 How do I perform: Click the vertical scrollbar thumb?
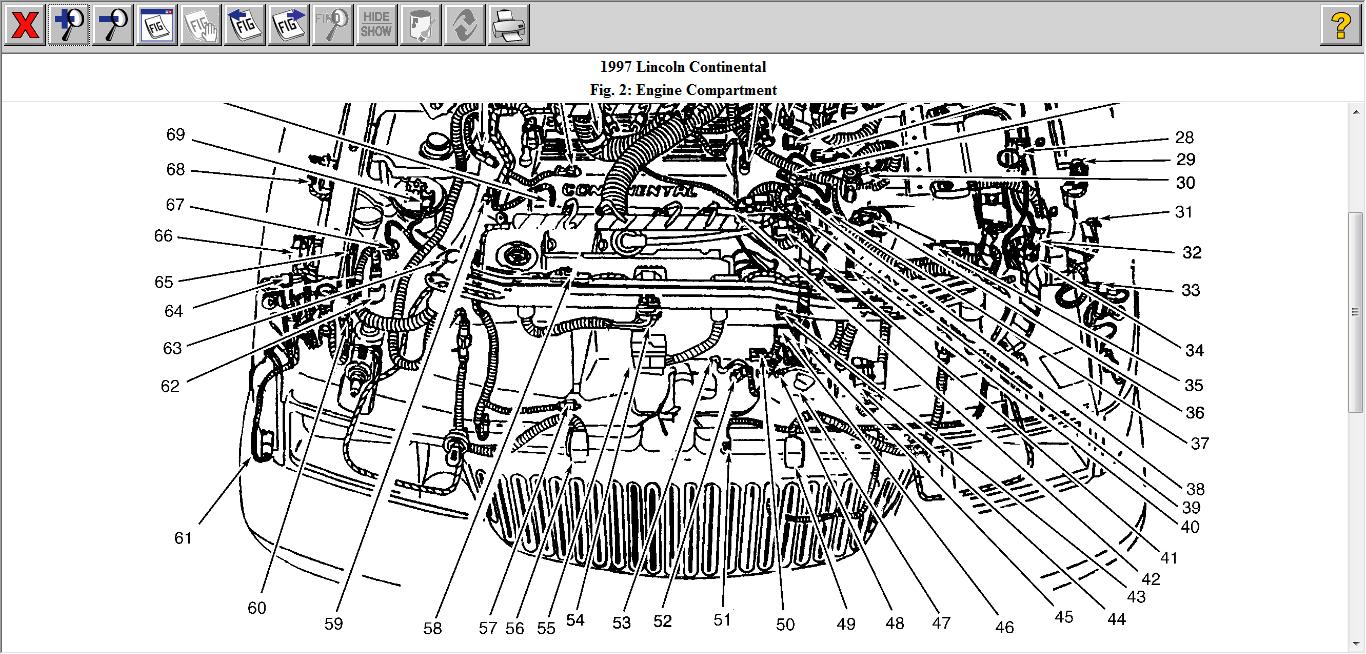click(1356, 310)
